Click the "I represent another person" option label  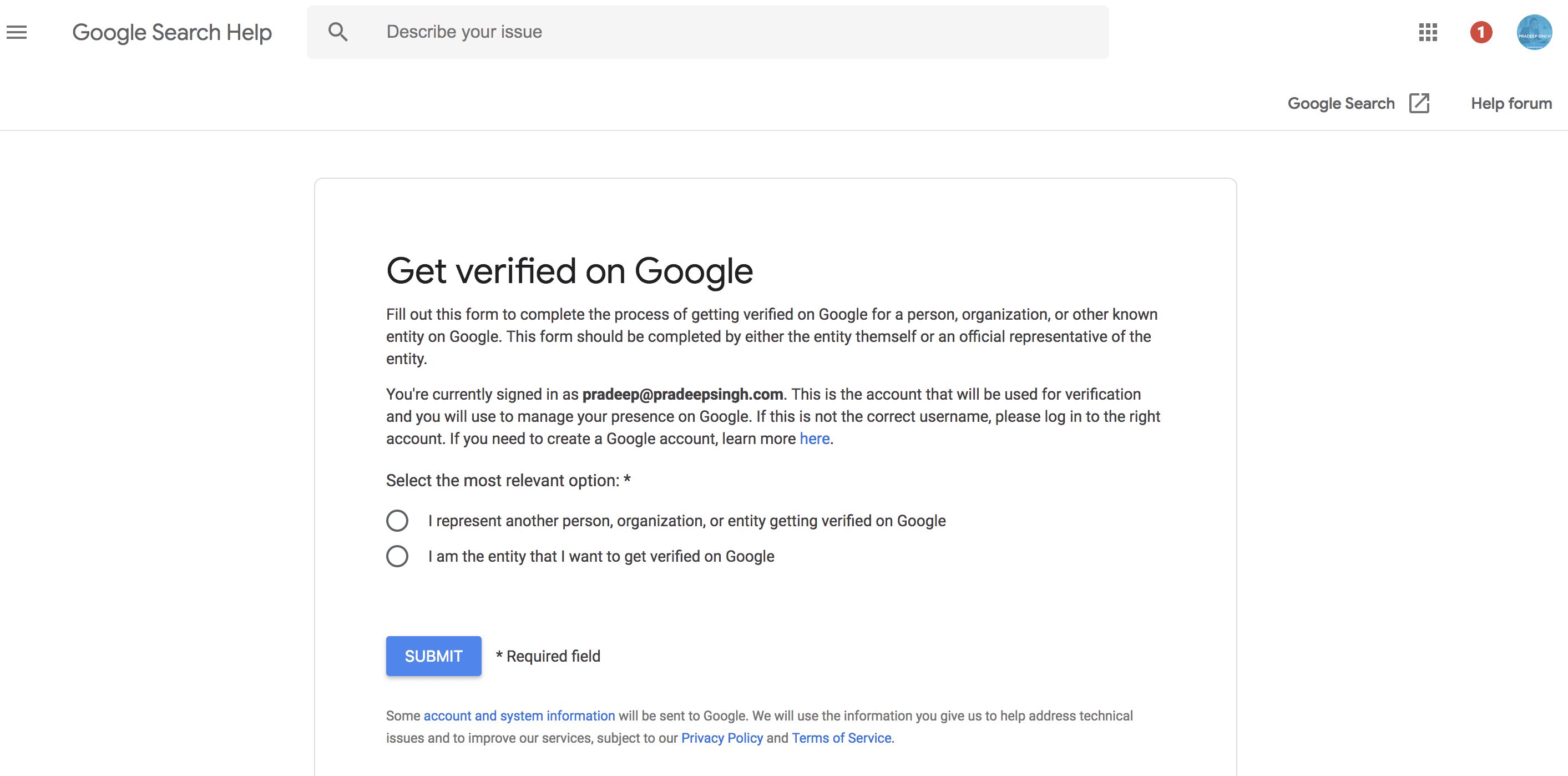pyautogui.click(x=686, y=521)
